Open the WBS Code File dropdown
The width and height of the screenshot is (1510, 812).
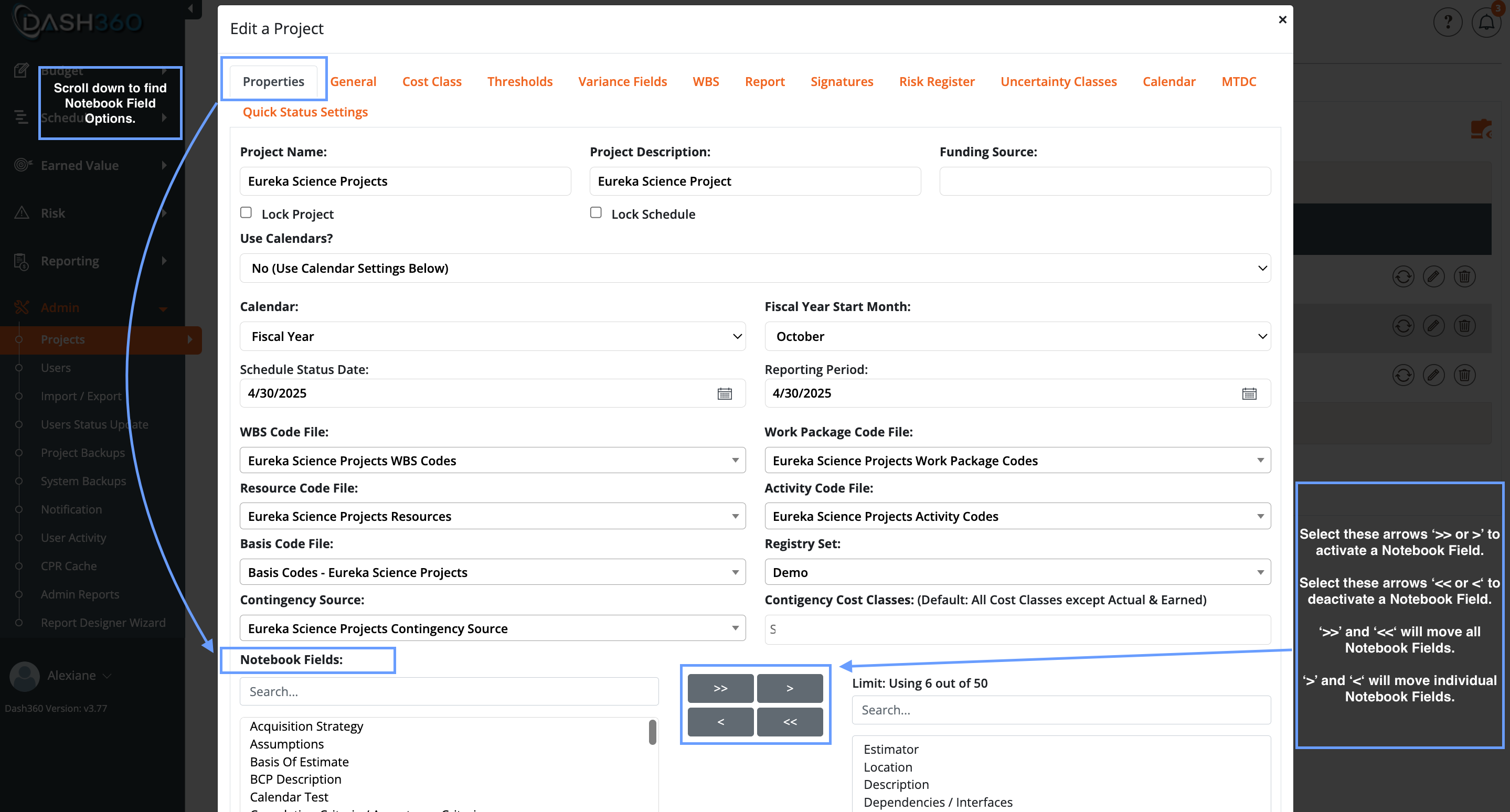492,461
